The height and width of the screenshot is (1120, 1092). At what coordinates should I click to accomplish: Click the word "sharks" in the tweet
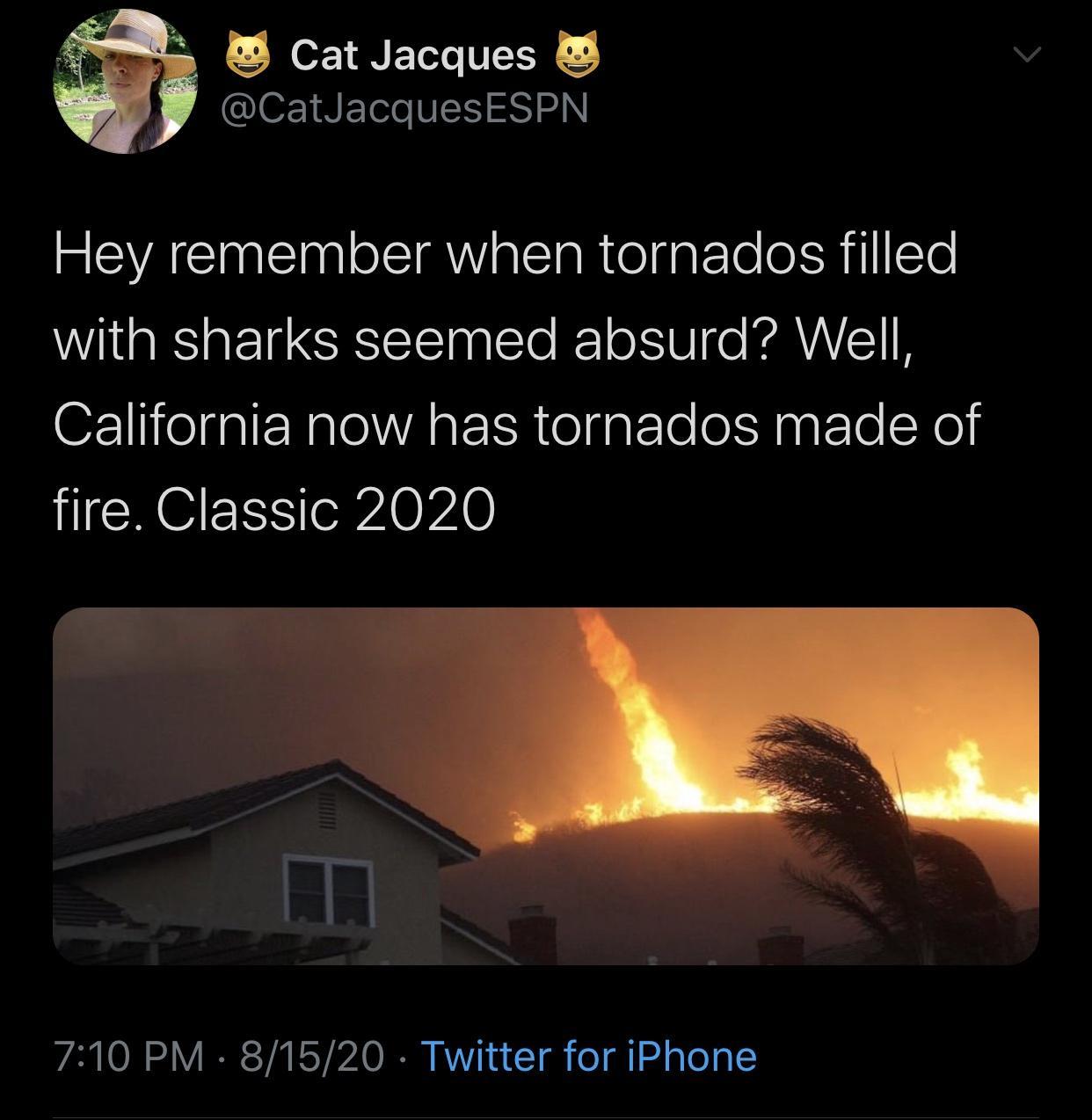tap(255, 338)
